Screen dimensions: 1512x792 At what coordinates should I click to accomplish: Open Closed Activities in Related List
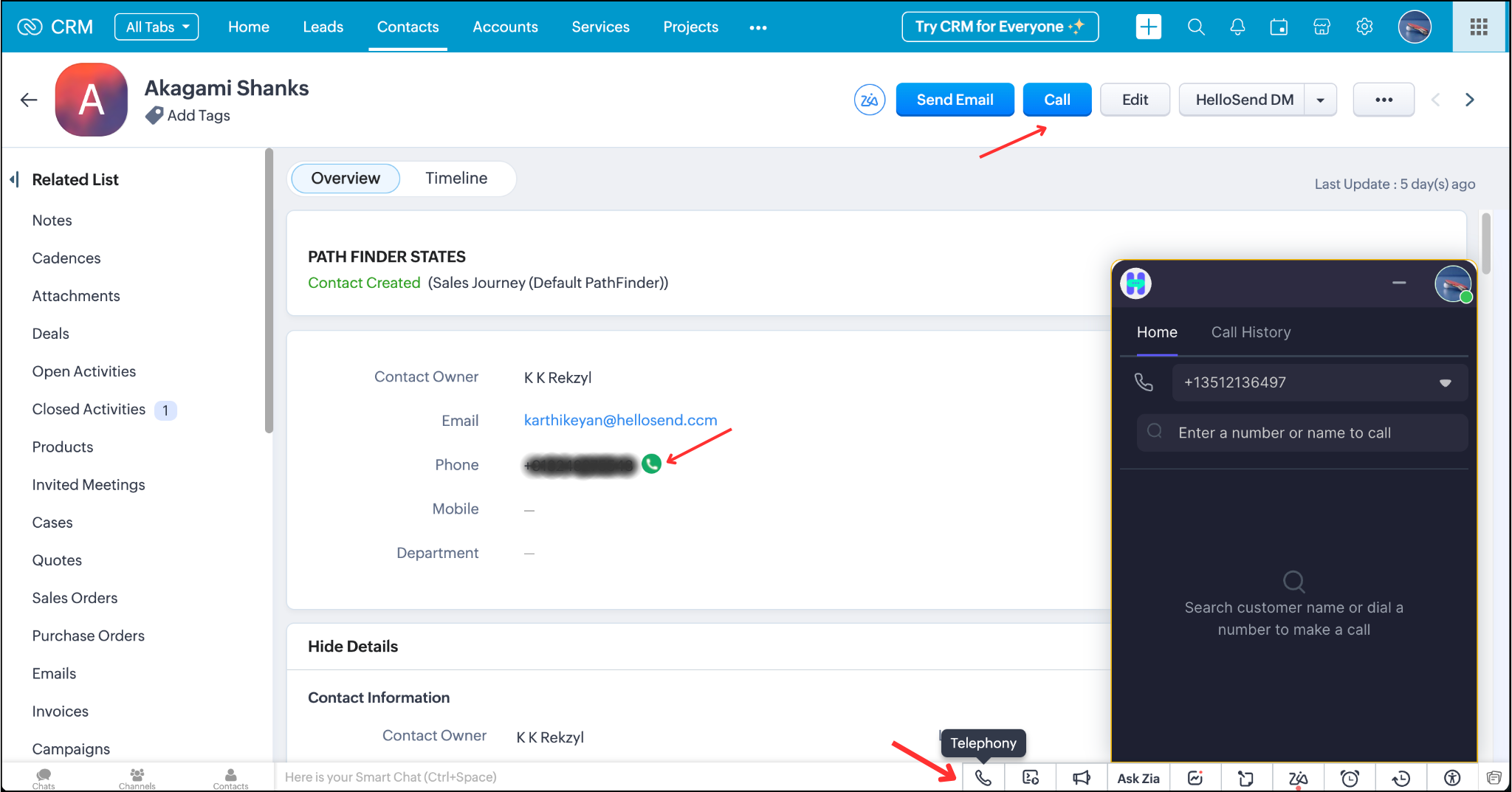89,409
